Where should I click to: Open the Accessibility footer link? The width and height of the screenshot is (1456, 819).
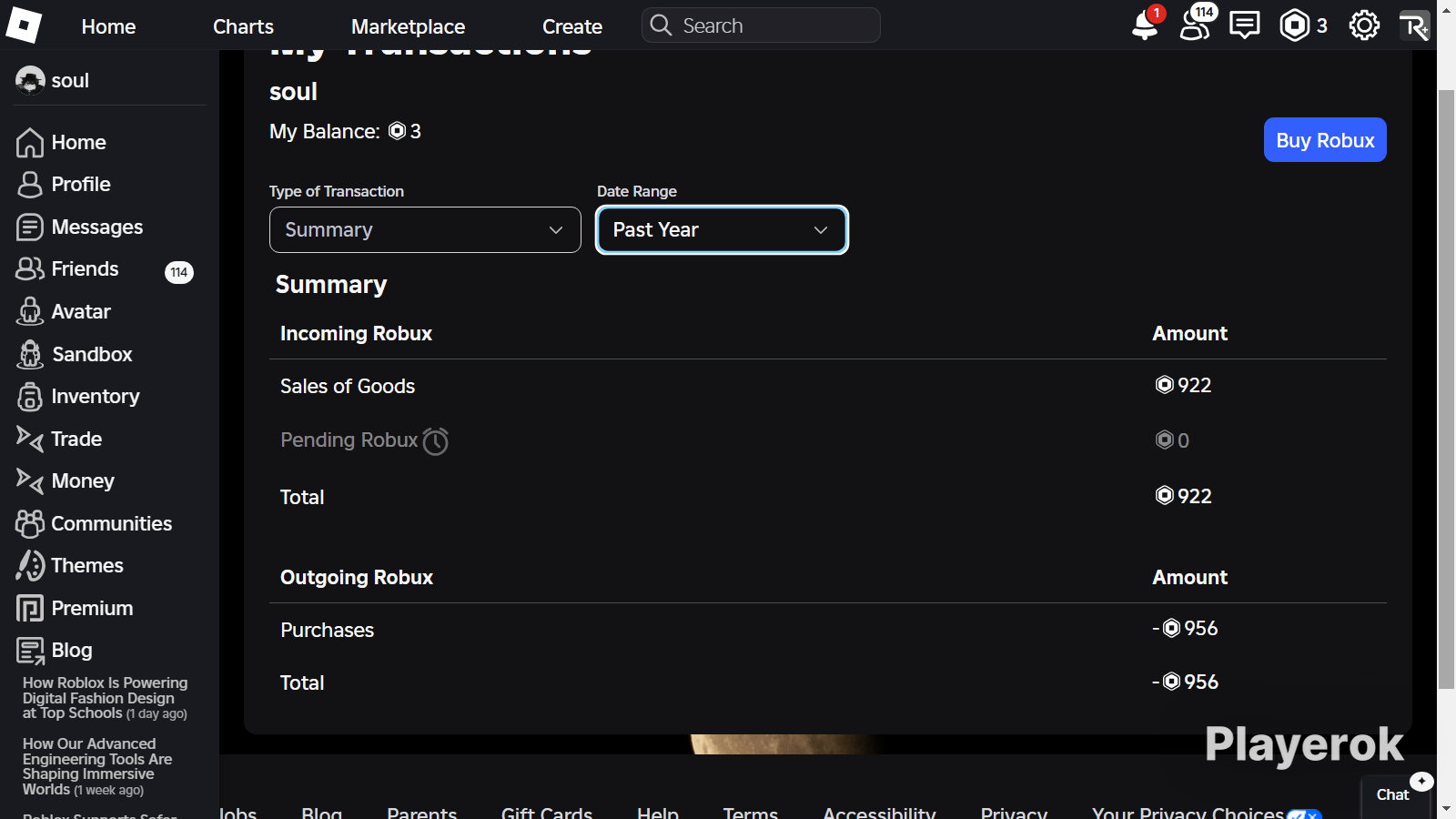tap(879, 812)
